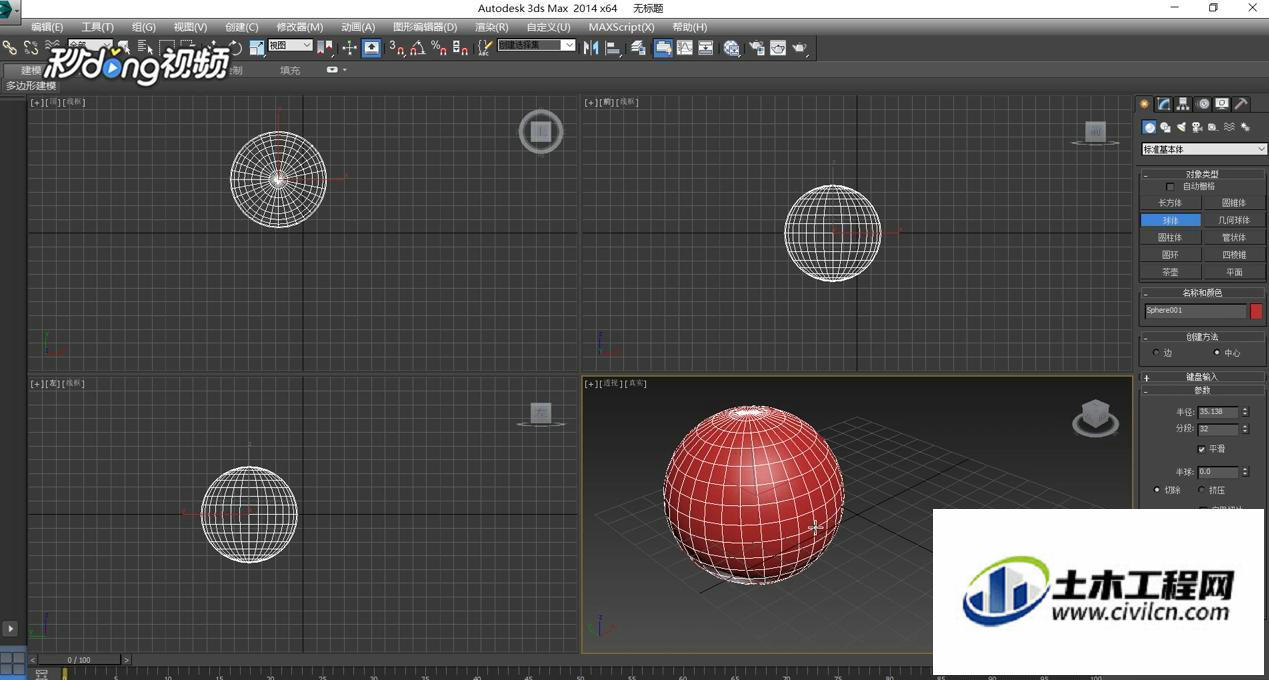Open the 工具(T) menu

[x=97, y=27]
